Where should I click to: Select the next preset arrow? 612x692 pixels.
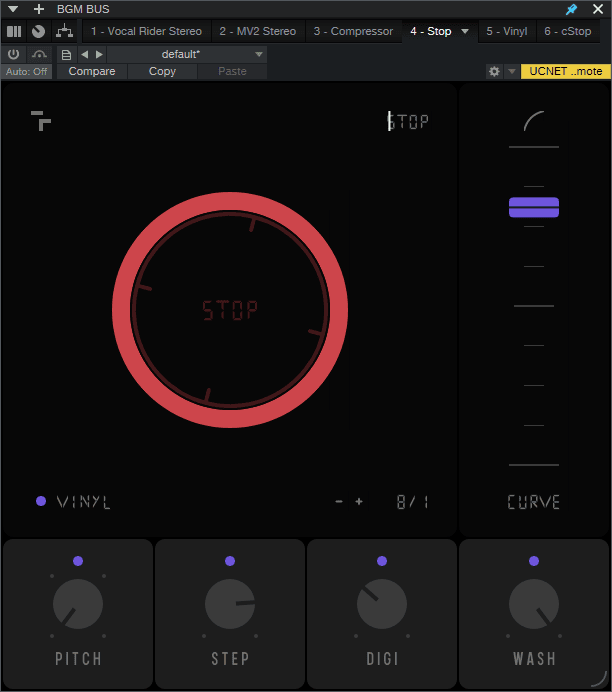pyautogui.click(x=99, y=54)
